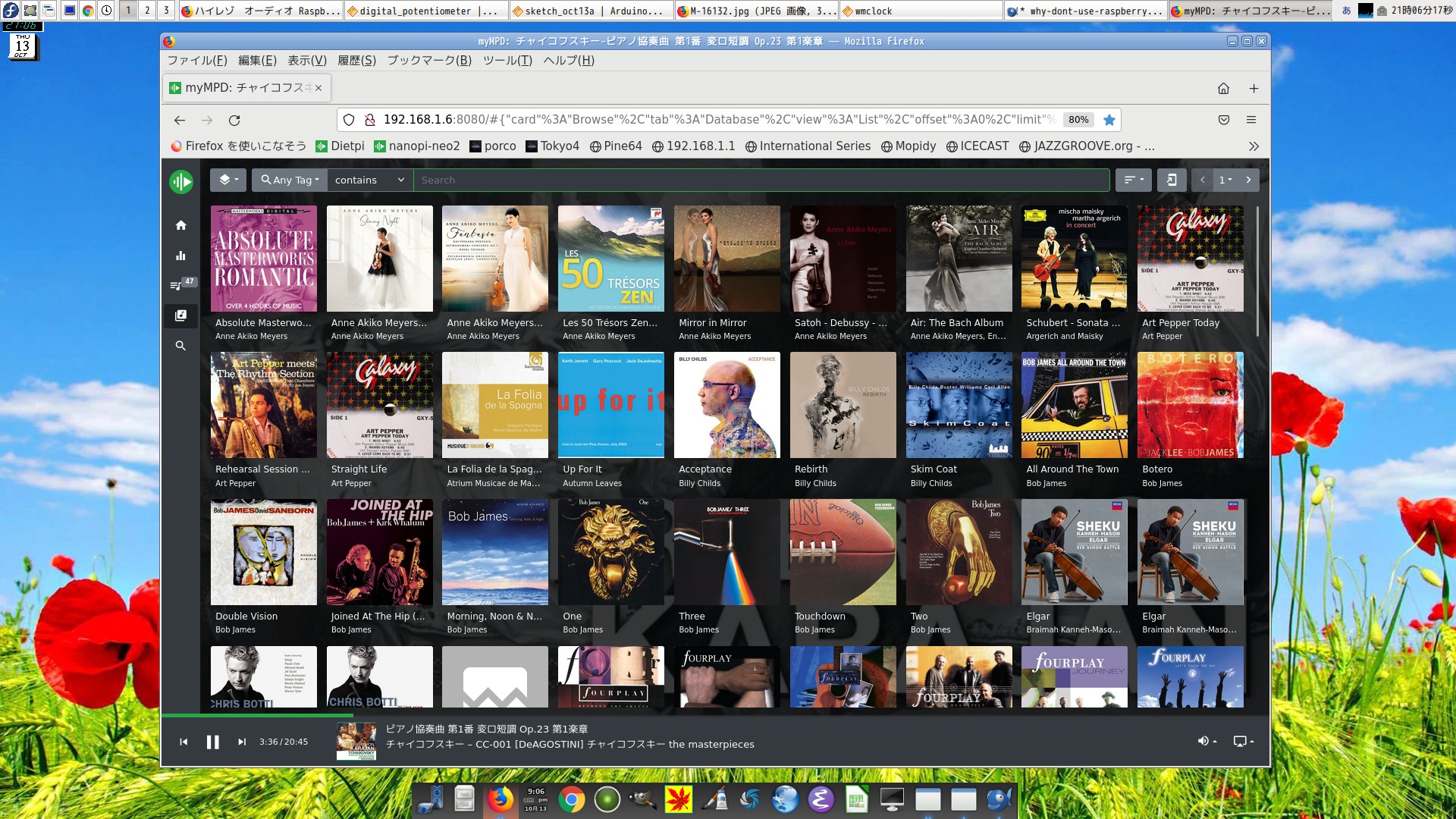Expand the Any Tag filter dropdown

tap(290, 180)
